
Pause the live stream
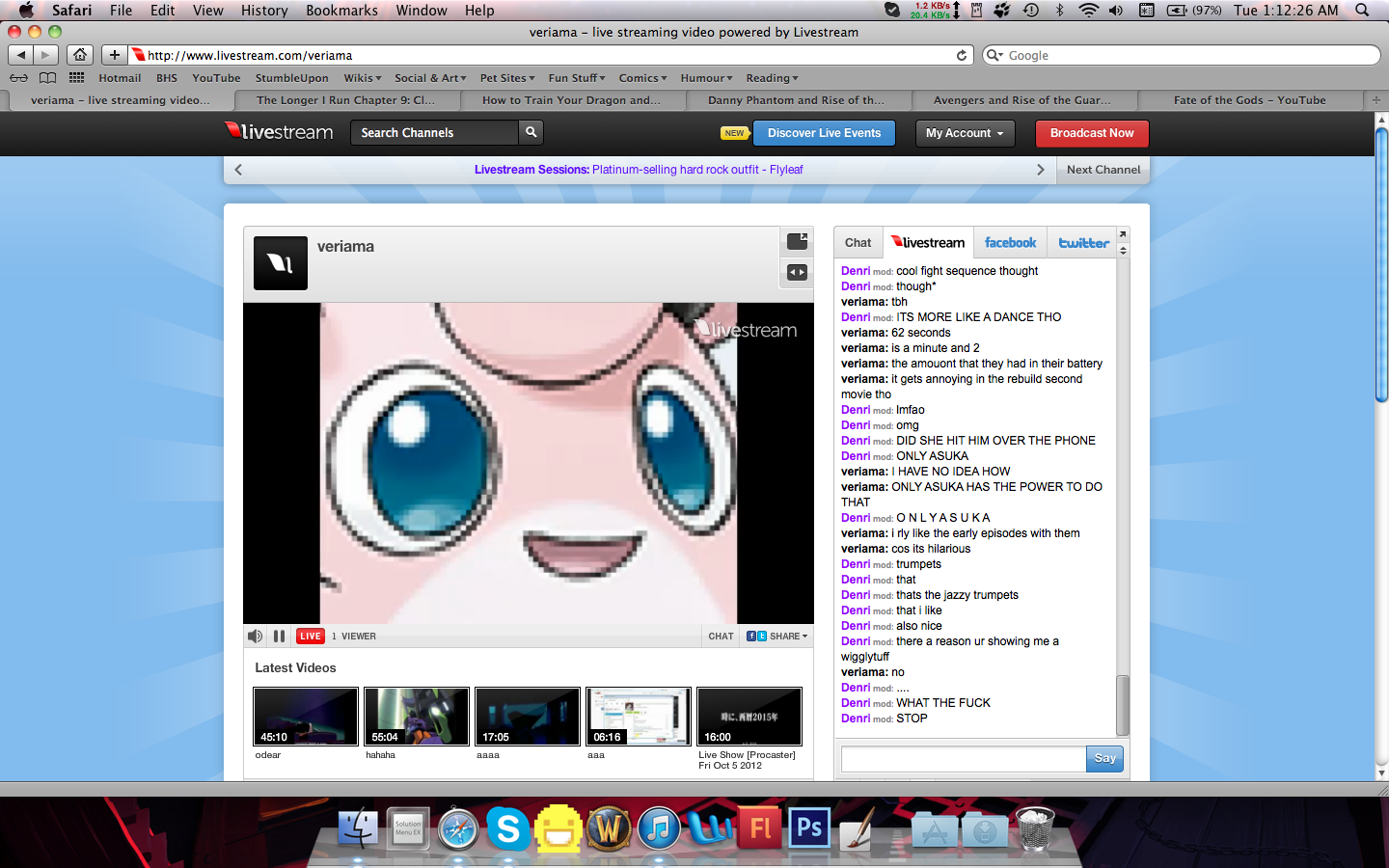279,636
